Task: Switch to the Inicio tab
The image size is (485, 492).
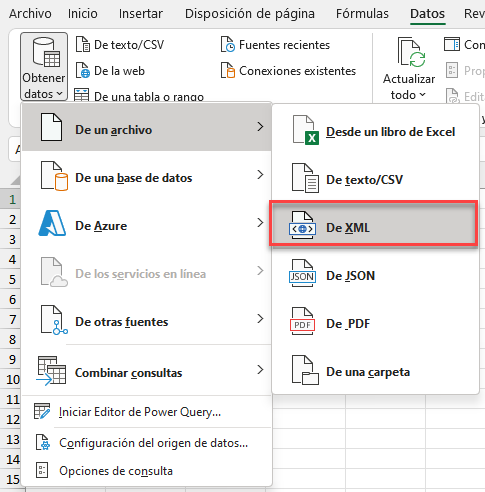Action: [83, 14]
